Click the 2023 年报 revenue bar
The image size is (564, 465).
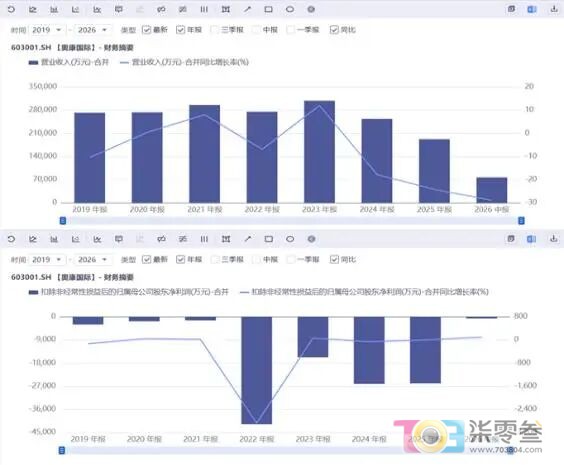pos(319,152)
